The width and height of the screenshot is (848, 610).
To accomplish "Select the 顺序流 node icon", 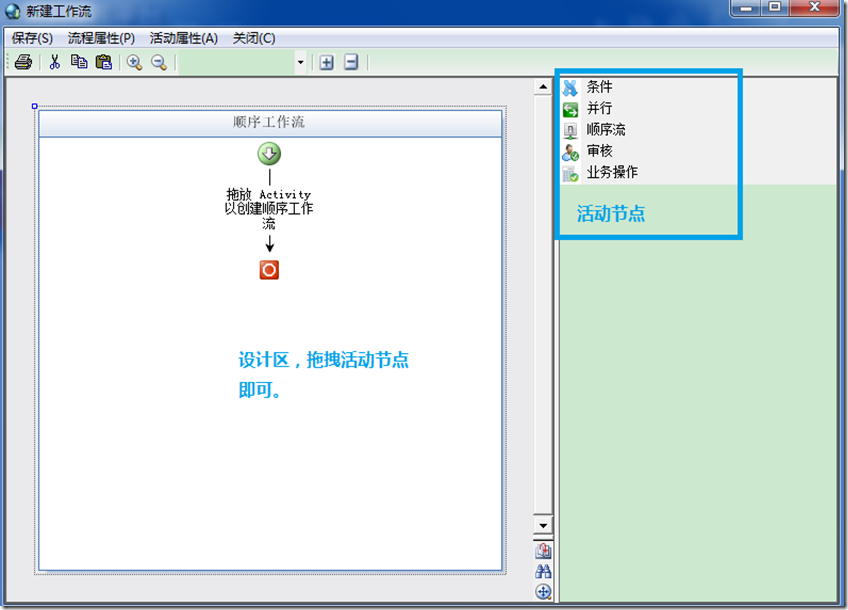I will (x=570, y=131).
